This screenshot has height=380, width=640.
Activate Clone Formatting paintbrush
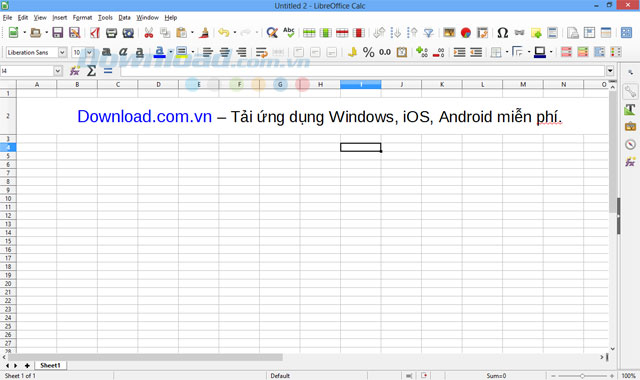pyautogui.click(x=204, y=33)
